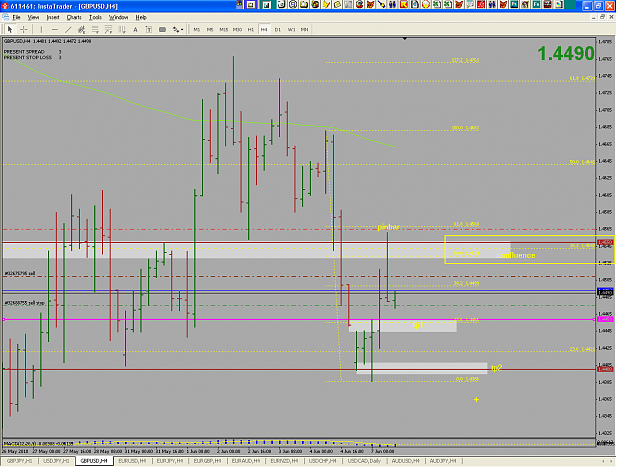This screenshot has height=467, width=625.
Task: Click the 'PRESENT SPREAD' indicator text
Action: tap(24, 52)
